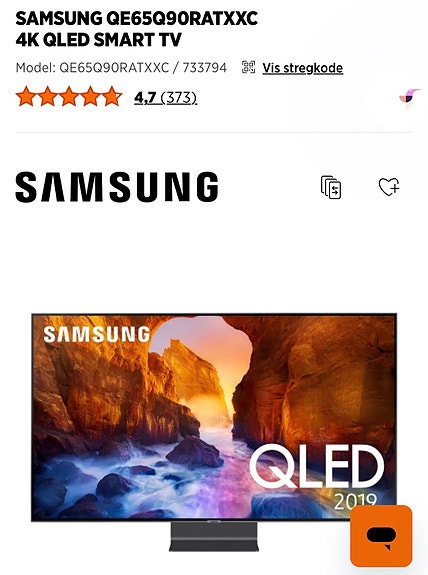Image resolution: width=428 pixels, height=575 pixels.
Task: Open the Vis stregkode link
Action: coord(303,68)
